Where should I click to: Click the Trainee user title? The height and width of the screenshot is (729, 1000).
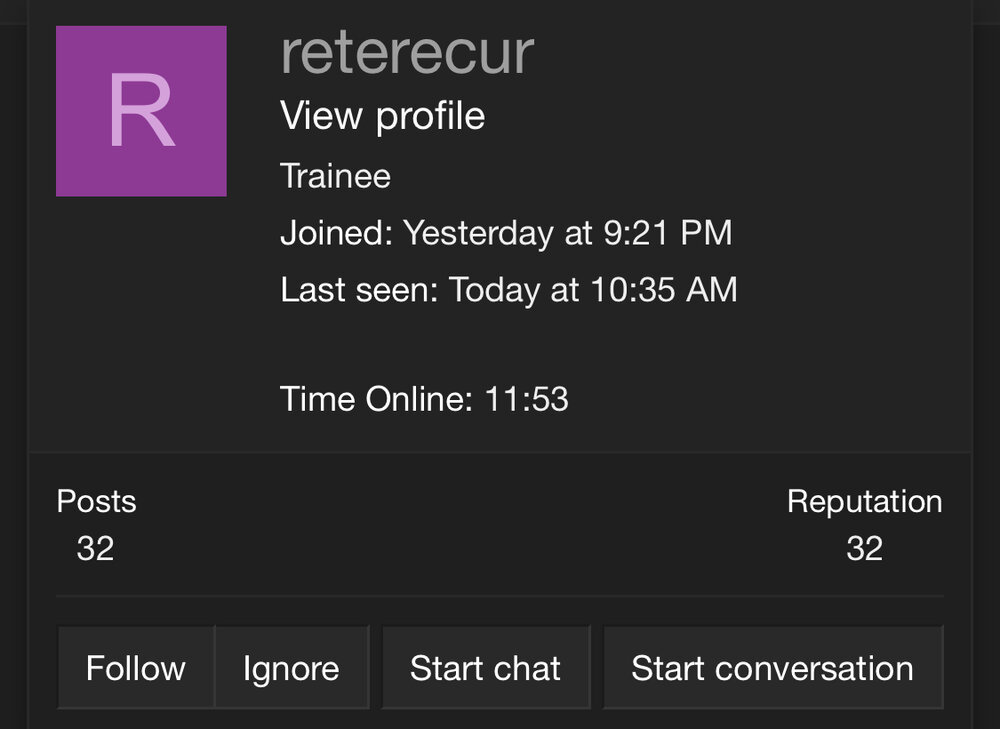[335, 177]
